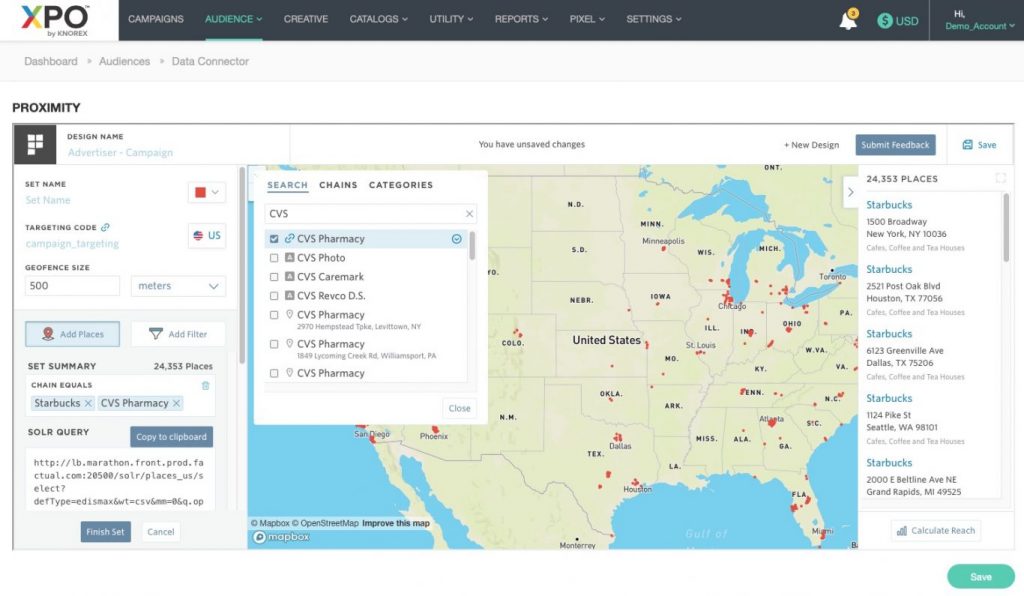Click Improve this map link

pyautogui.click(x=396, y=523)
